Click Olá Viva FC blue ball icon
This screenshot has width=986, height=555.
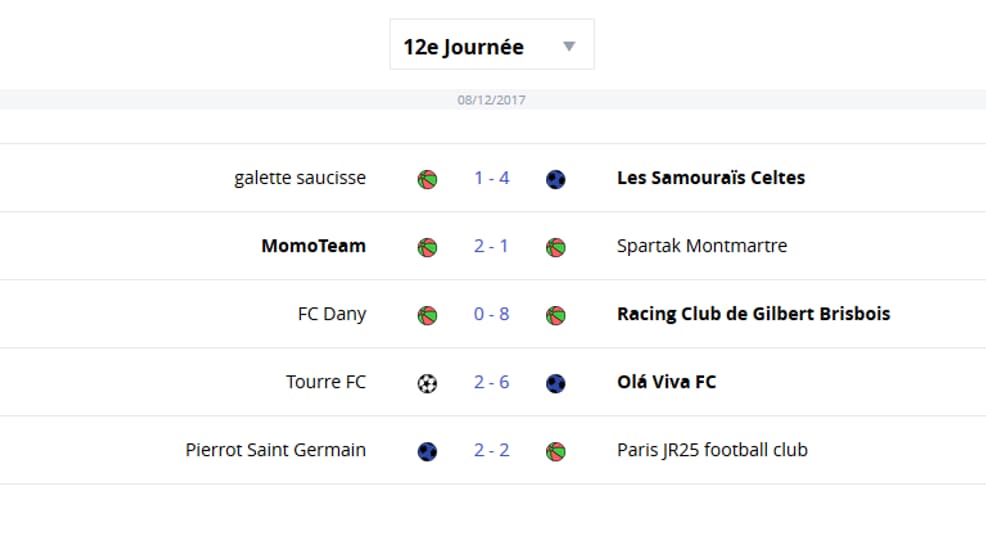pos(555,383)
